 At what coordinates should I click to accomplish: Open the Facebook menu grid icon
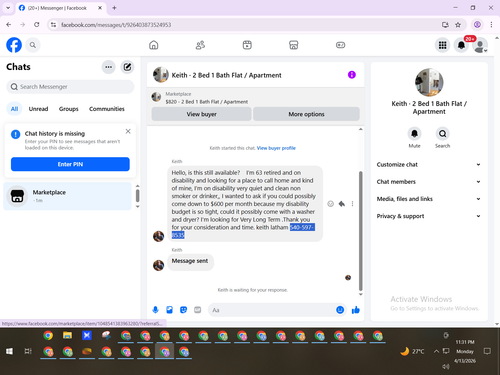[x=442, y=45]
